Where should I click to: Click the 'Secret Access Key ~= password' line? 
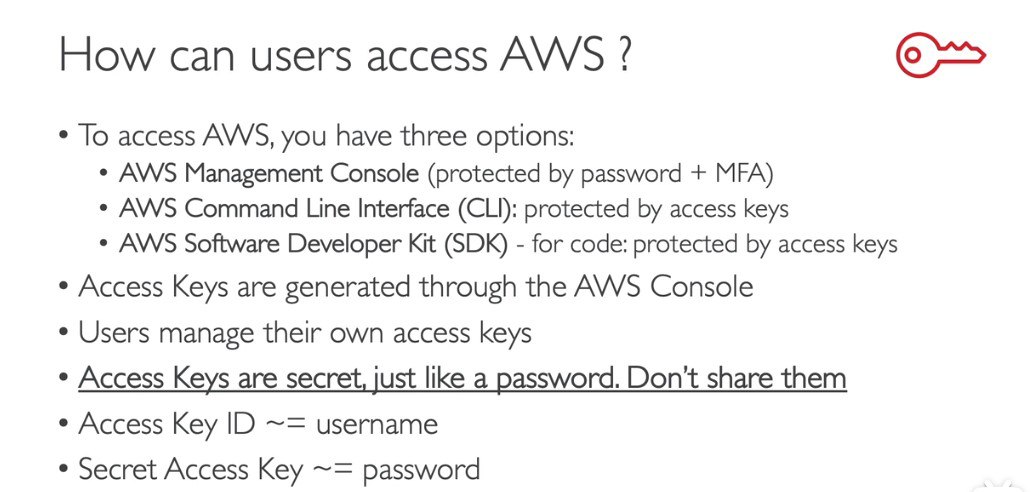tap(279, 469)
